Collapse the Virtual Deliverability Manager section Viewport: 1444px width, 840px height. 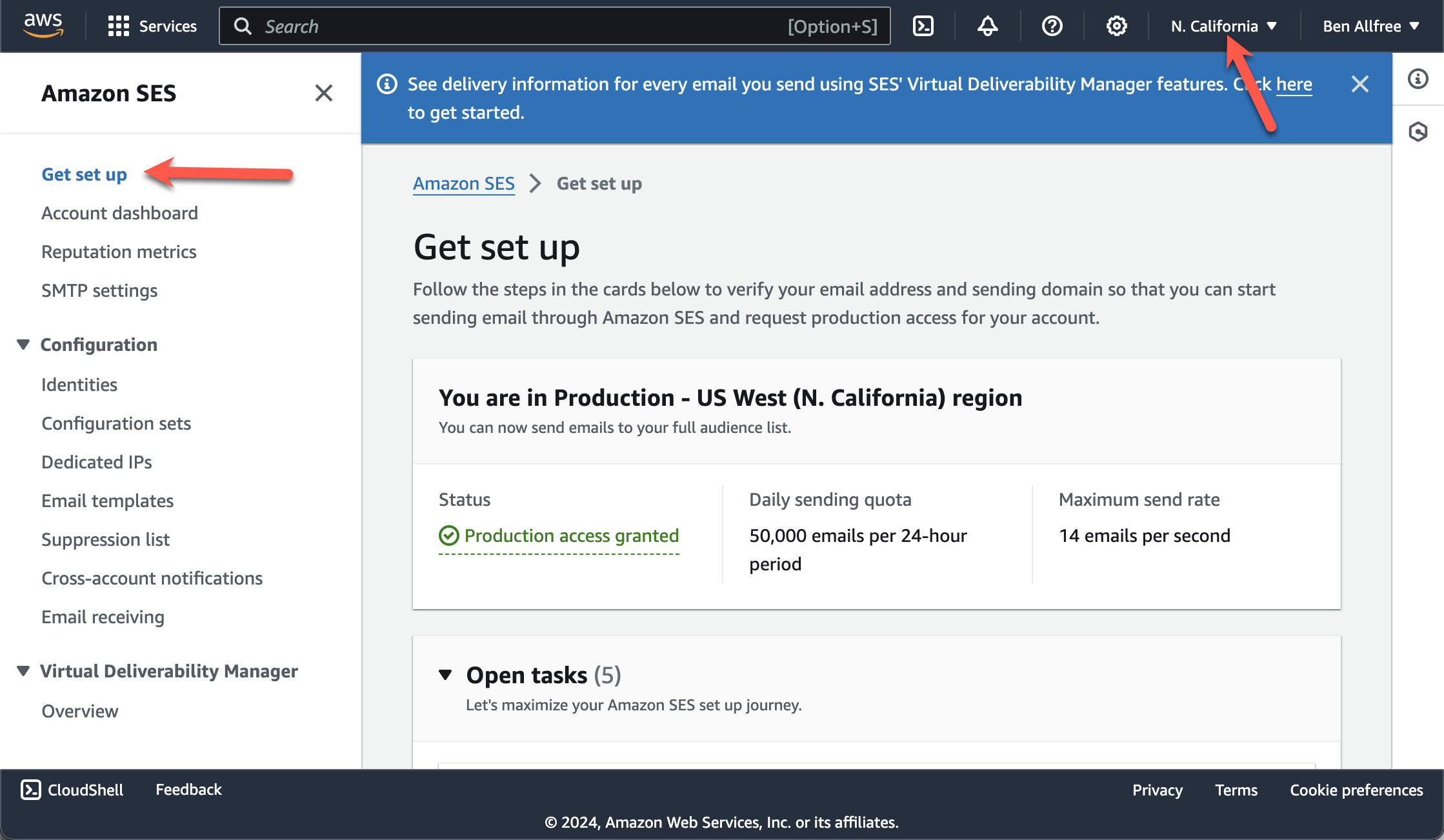[x=23, y=671]
